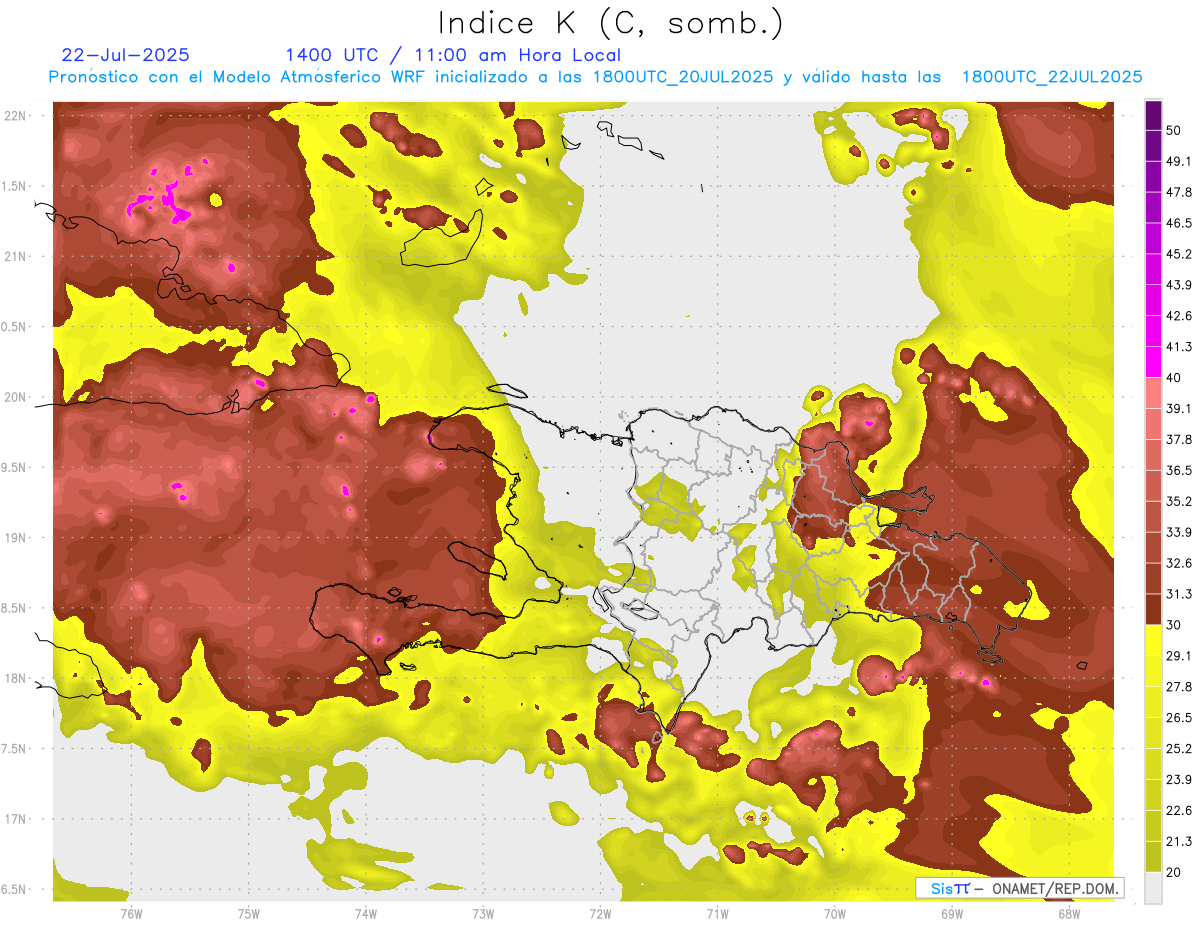Click the colorbar value '45.2'
This screenshot has width=1200, height=927.
tap(1179, 254)
